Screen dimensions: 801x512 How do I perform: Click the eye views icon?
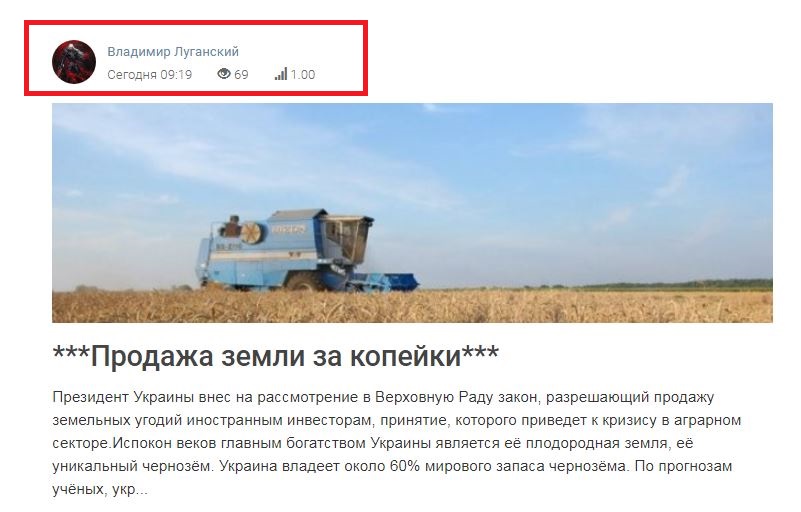click(x=224, y=74)
